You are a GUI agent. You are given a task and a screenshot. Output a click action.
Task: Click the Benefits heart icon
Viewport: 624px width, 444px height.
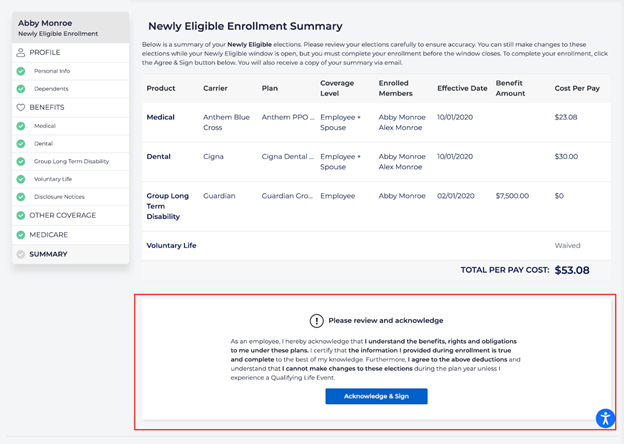click(21, 107)
